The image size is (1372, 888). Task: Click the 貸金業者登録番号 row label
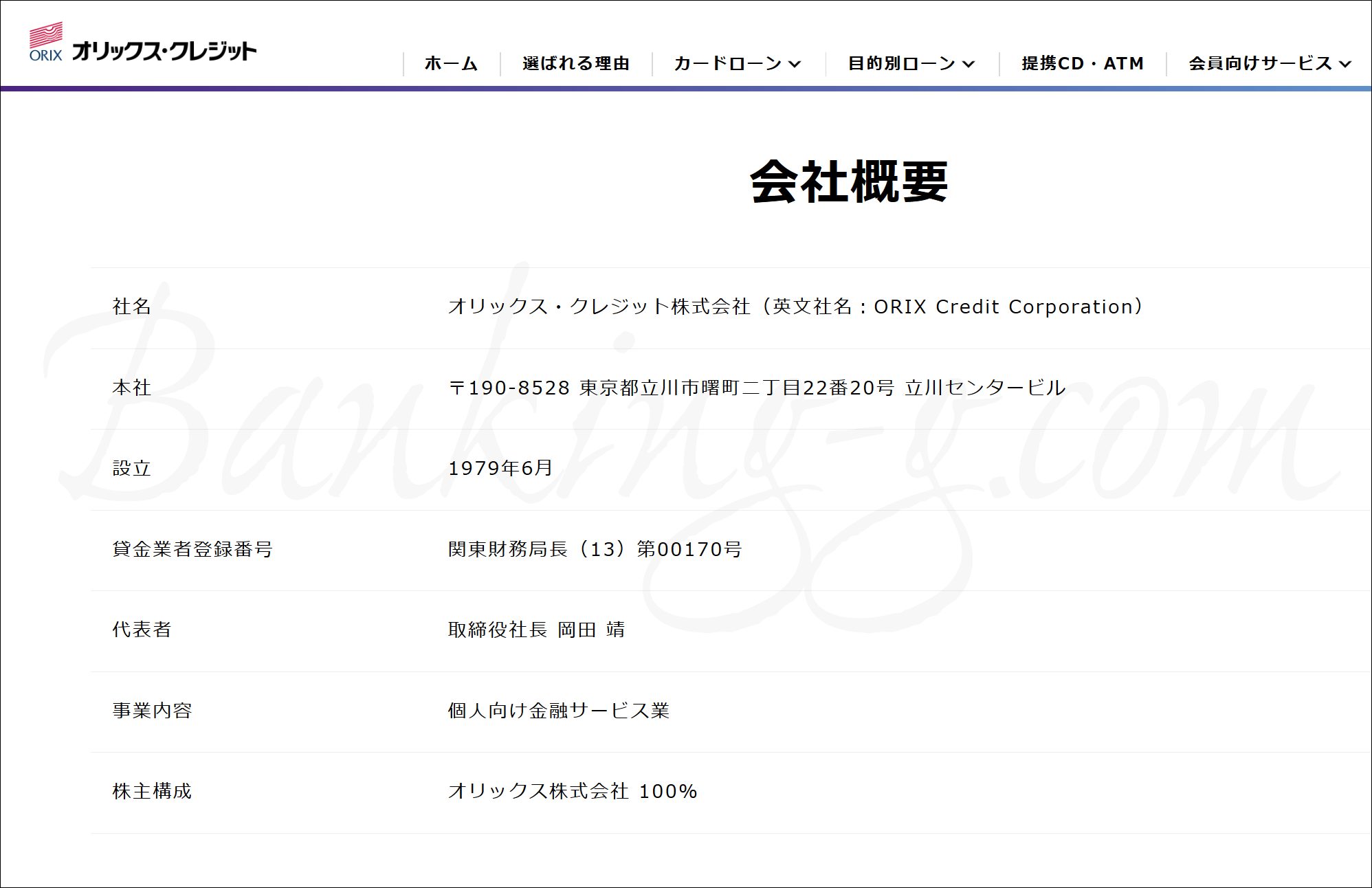point(192,549)
